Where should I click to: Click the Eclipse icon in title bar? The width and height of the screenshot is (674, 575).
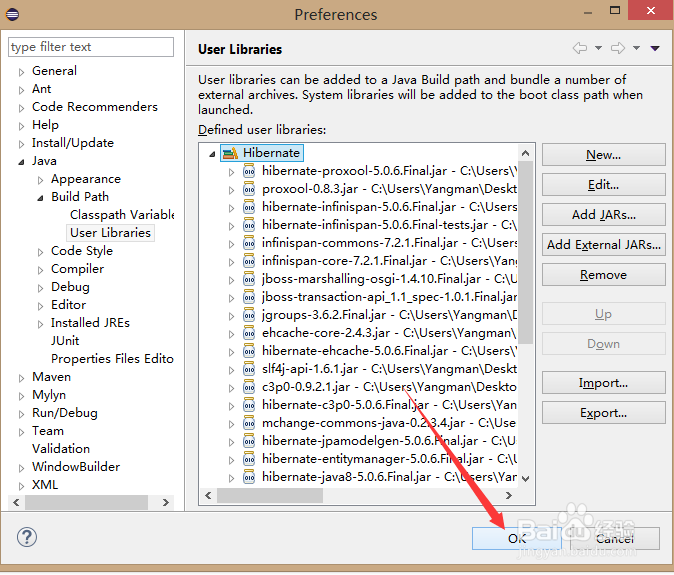(12, 15)
